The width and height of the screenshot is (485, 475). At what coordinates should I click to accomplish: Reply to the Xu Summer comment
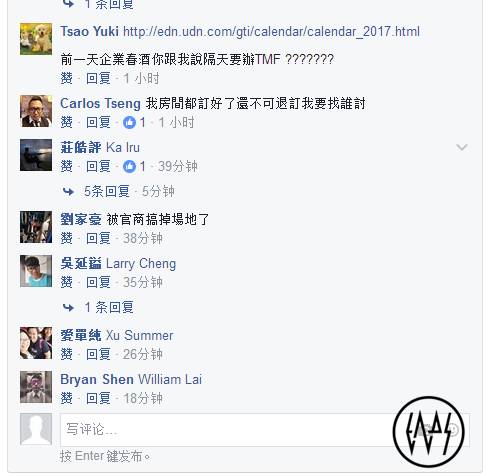(98, 354)
